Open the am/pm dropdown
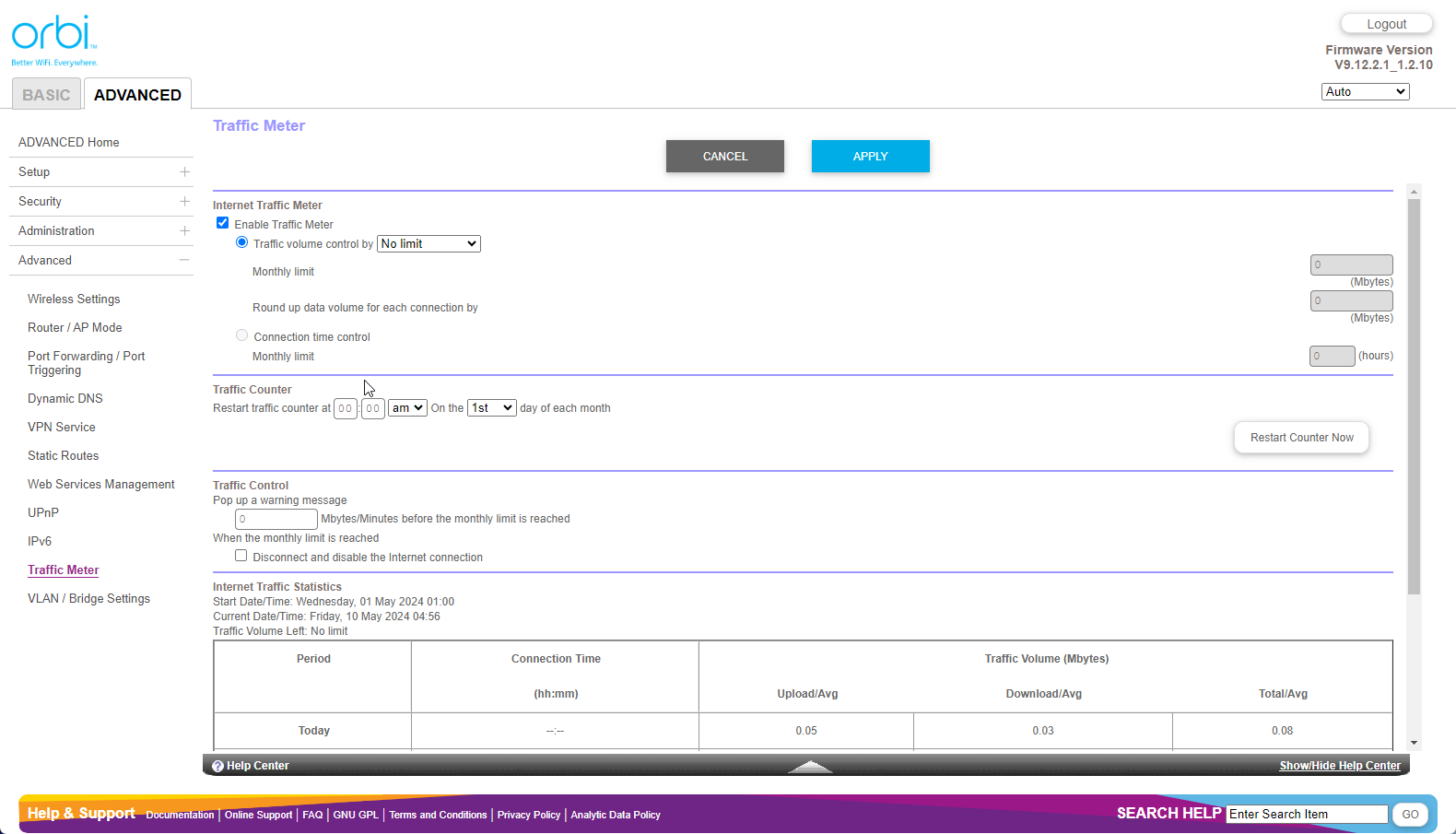This screenshot has height=834, width=1456. (x=407, y=408)
